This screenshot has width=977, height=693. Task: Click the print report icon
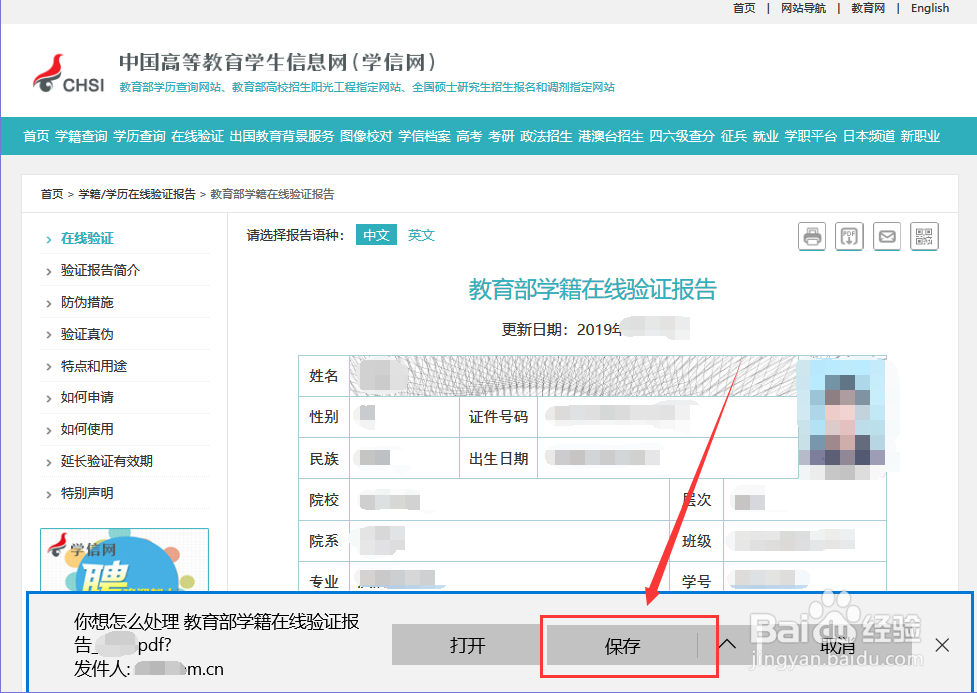(812, 236)
